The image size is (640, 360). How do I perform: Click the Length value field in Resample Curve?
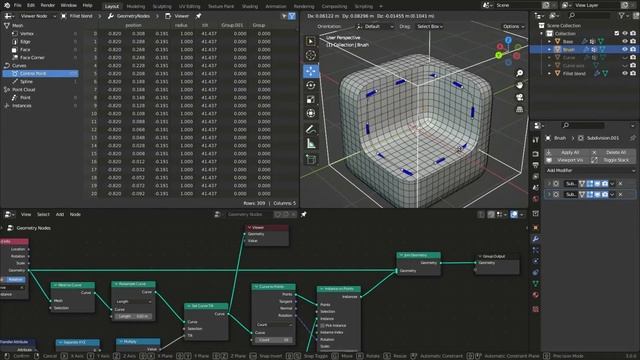point(133,316)
